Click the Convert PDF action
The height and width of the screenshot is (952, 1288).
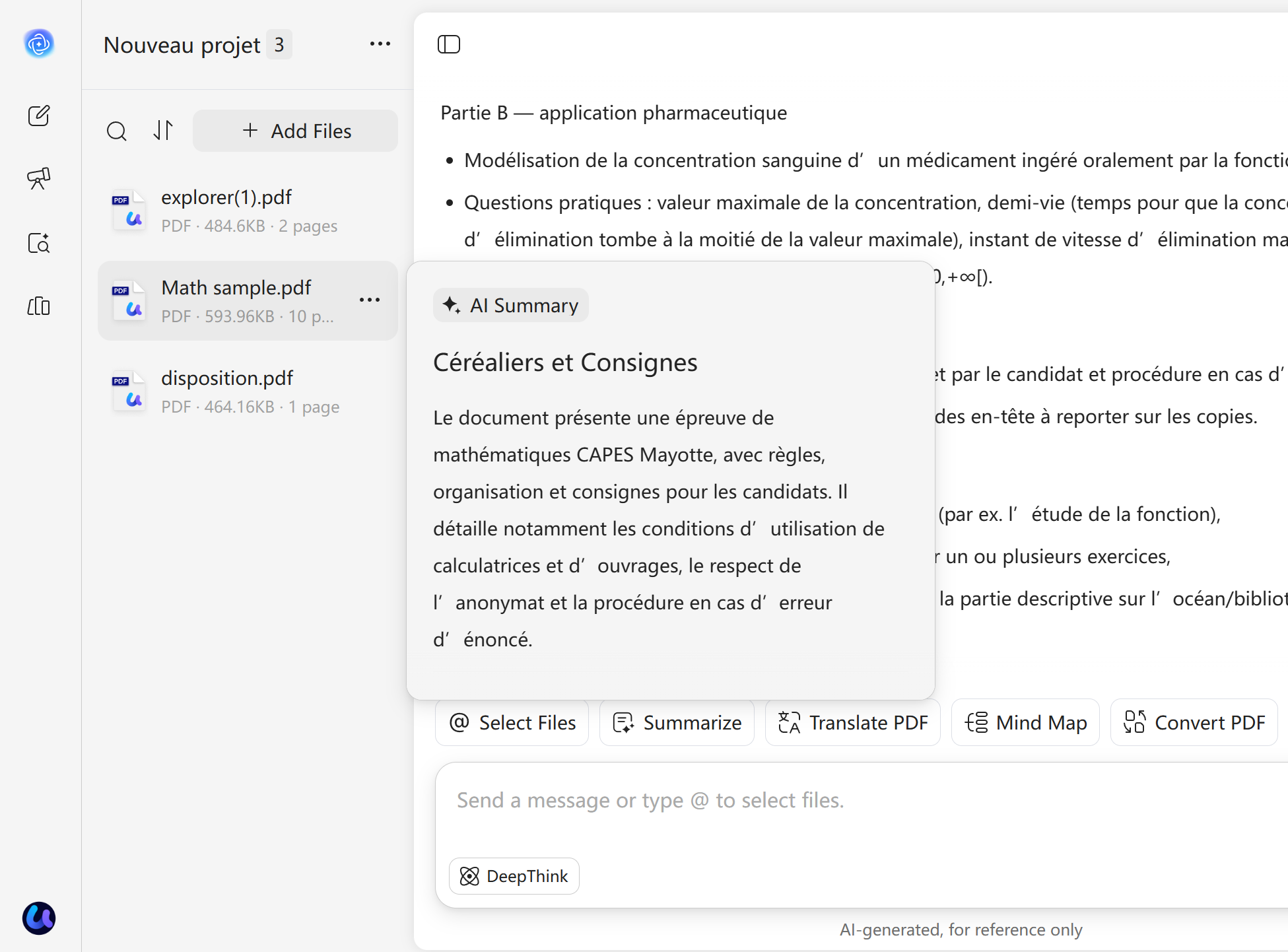coord(1194,723)
